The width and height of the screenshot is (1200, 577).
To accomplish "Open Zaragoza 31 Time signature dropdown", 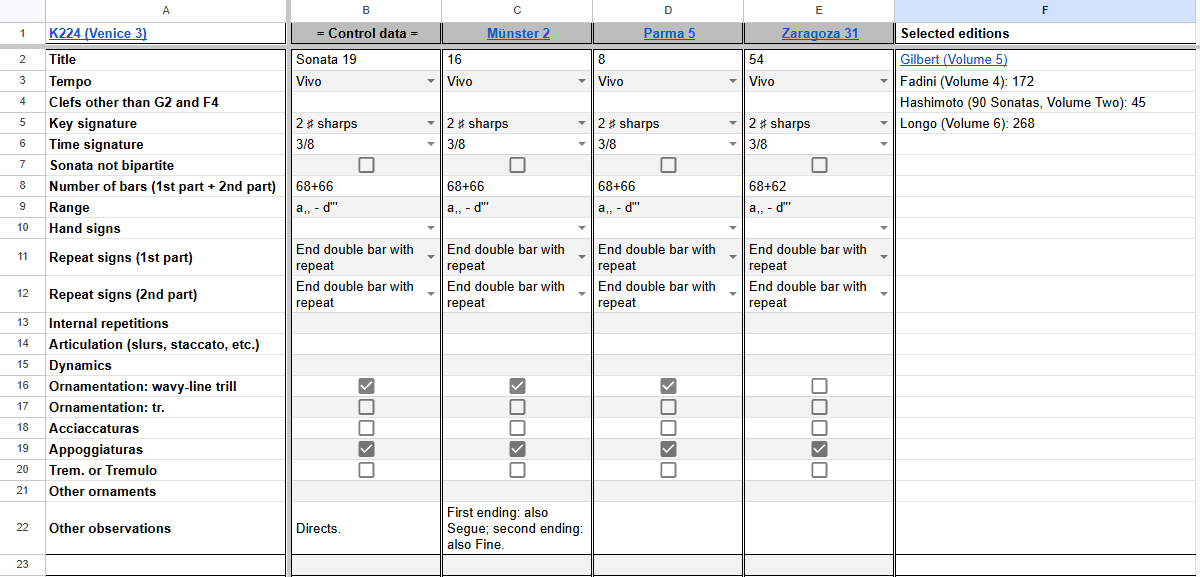I will [x=884, y=145].
